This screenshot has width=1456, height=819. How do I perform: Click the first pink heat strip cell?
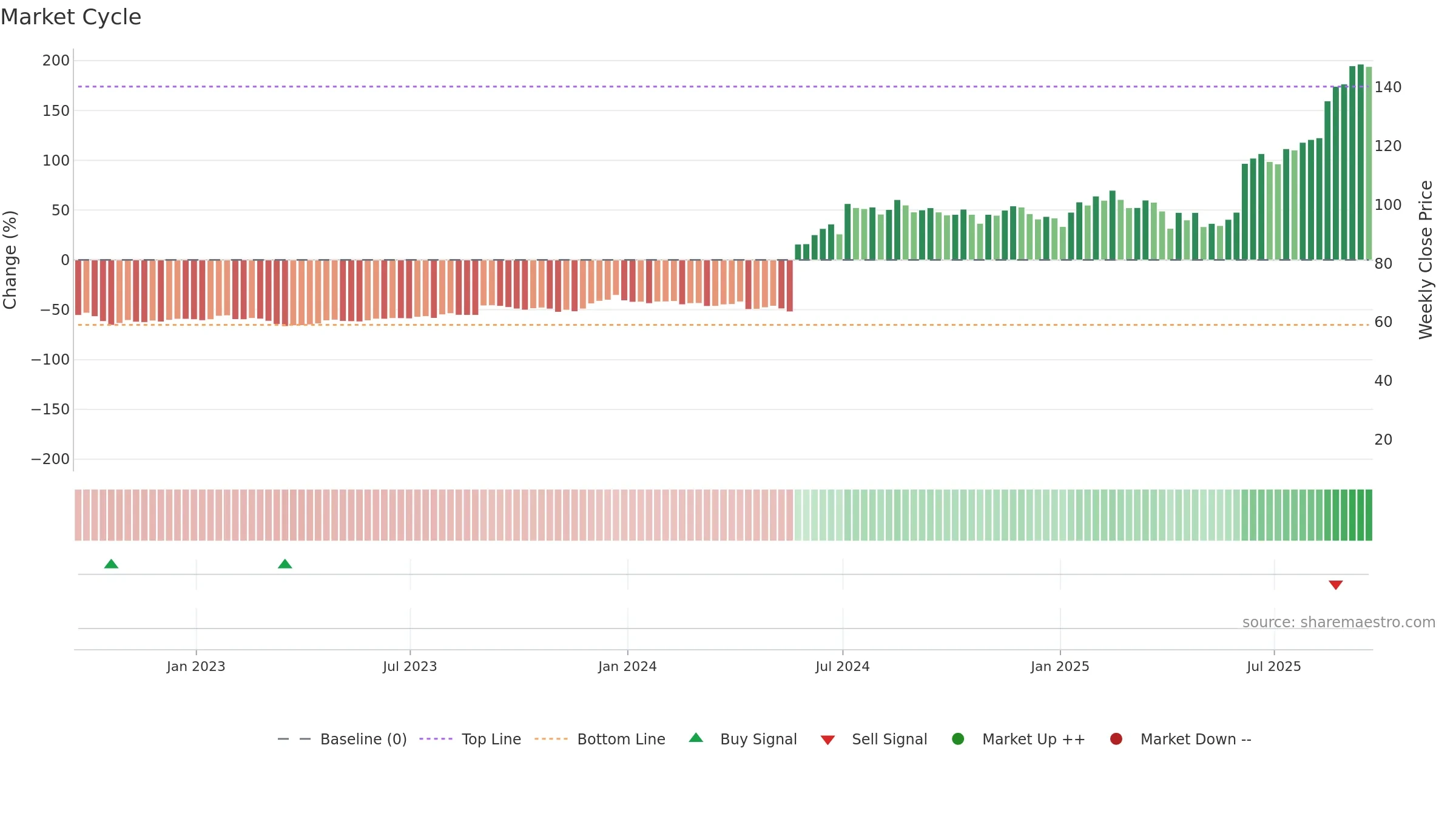78,515
